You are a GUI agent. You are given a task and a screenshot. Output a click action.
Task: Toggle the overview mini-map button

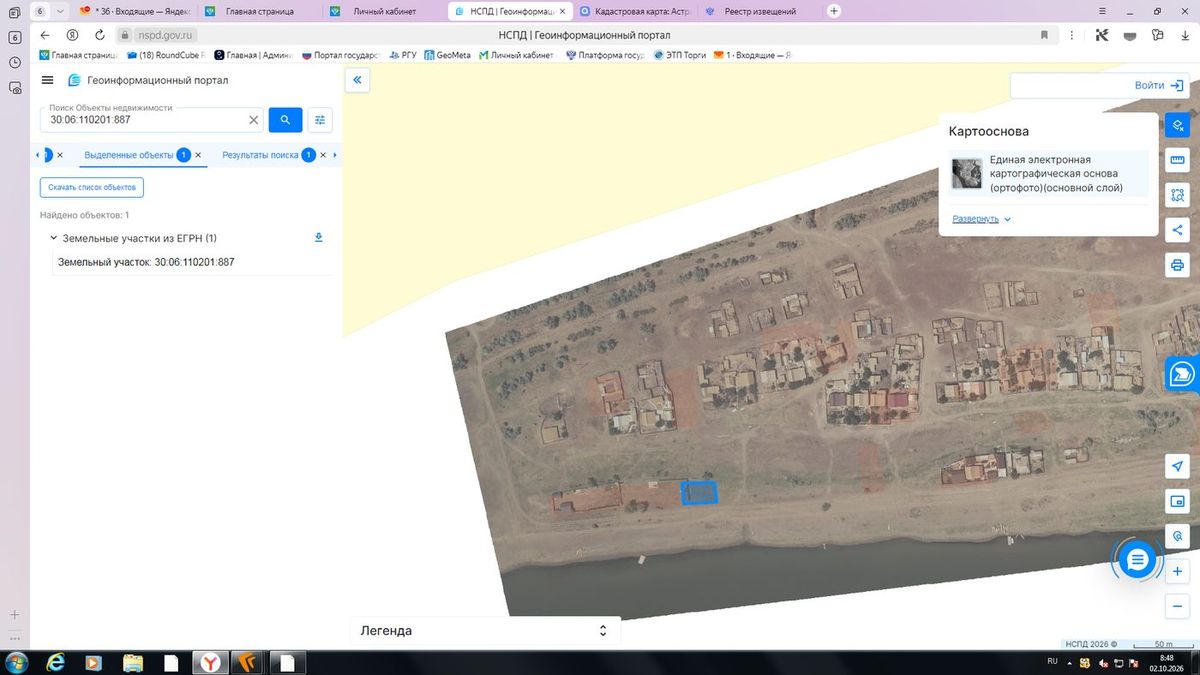(x=1177, y=501)
